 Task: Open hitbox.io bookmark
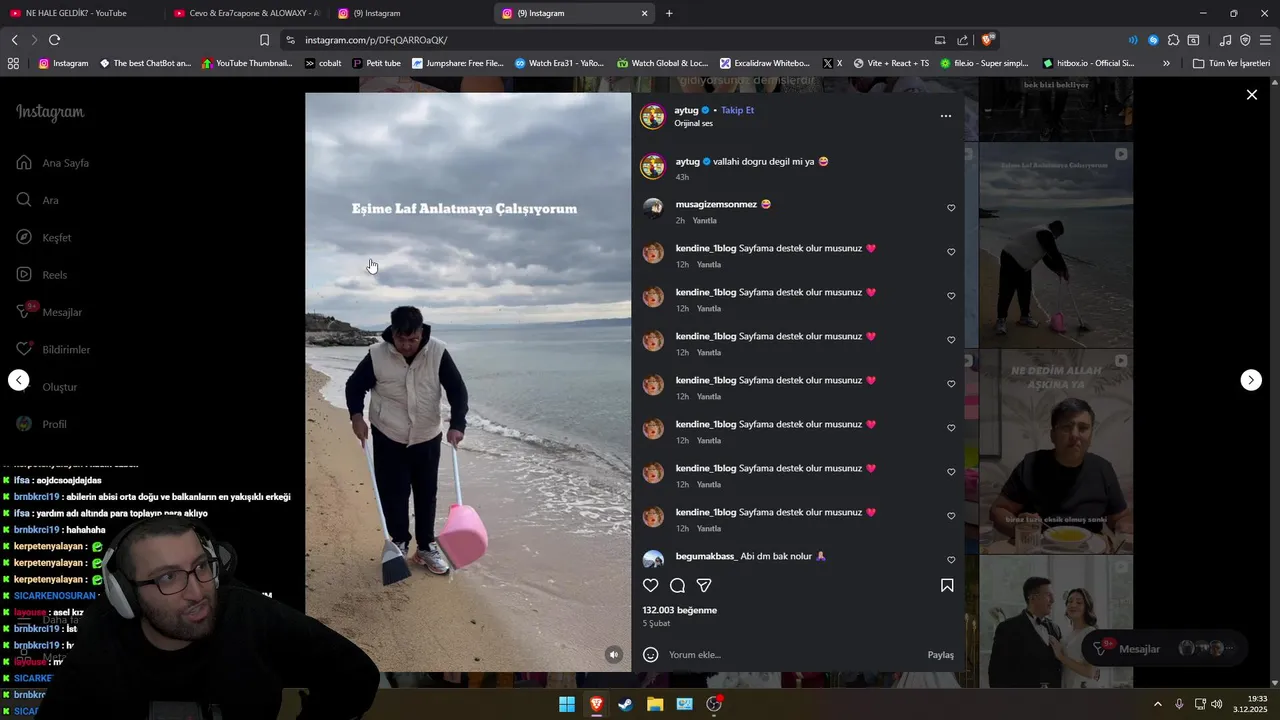pos(1088,63)
